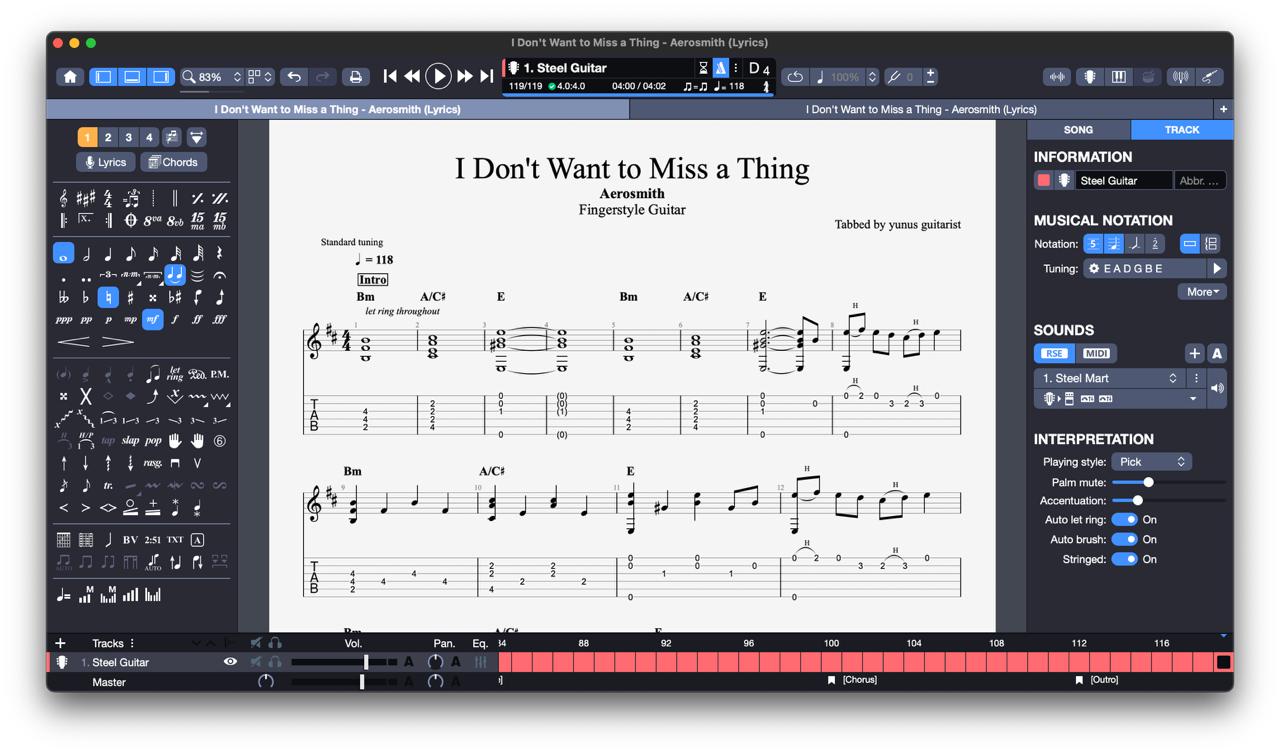Insert TXT text annotation

(175, 540)
